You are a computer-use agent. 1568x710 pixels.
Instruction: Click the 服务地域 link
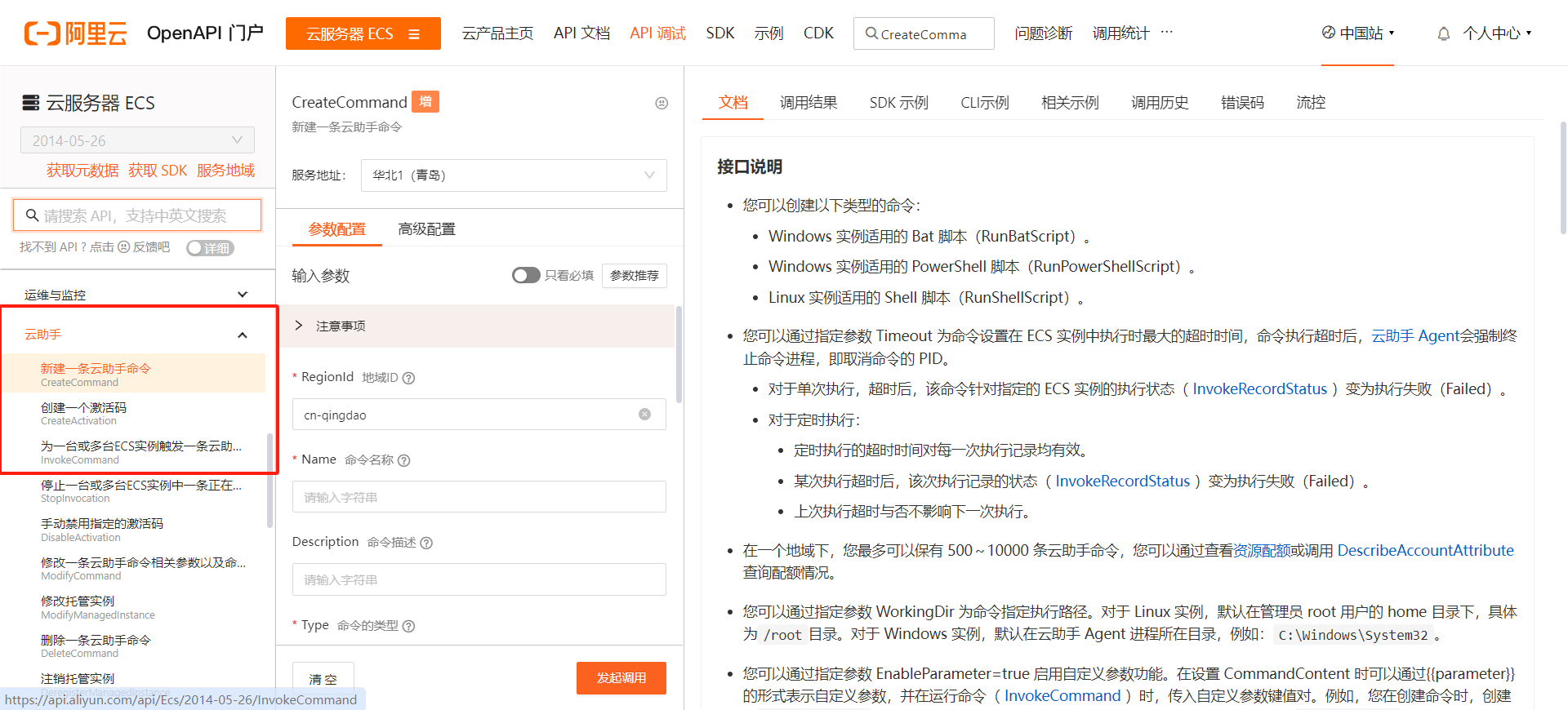225,171
